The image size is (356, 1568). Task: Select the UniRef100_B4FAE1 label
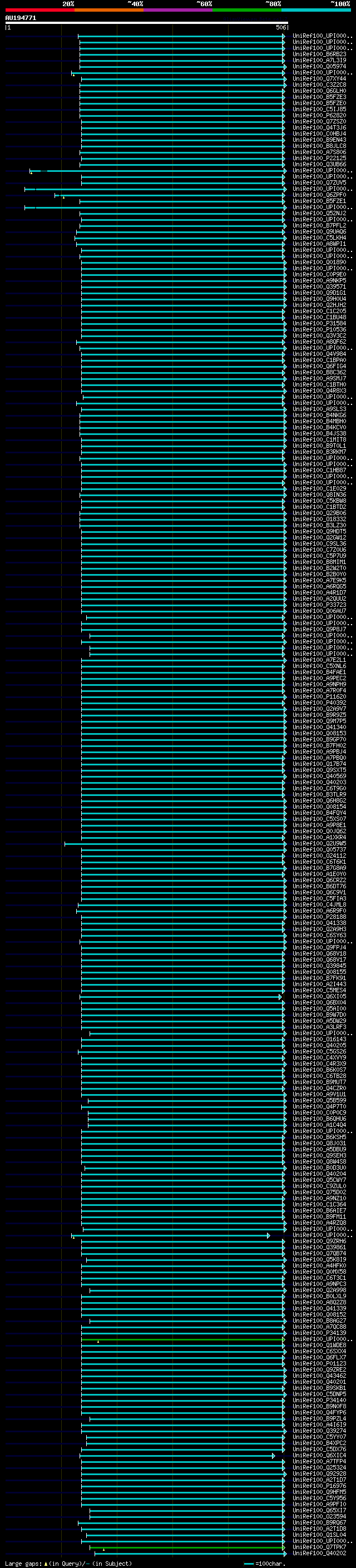tap(319, 672)
